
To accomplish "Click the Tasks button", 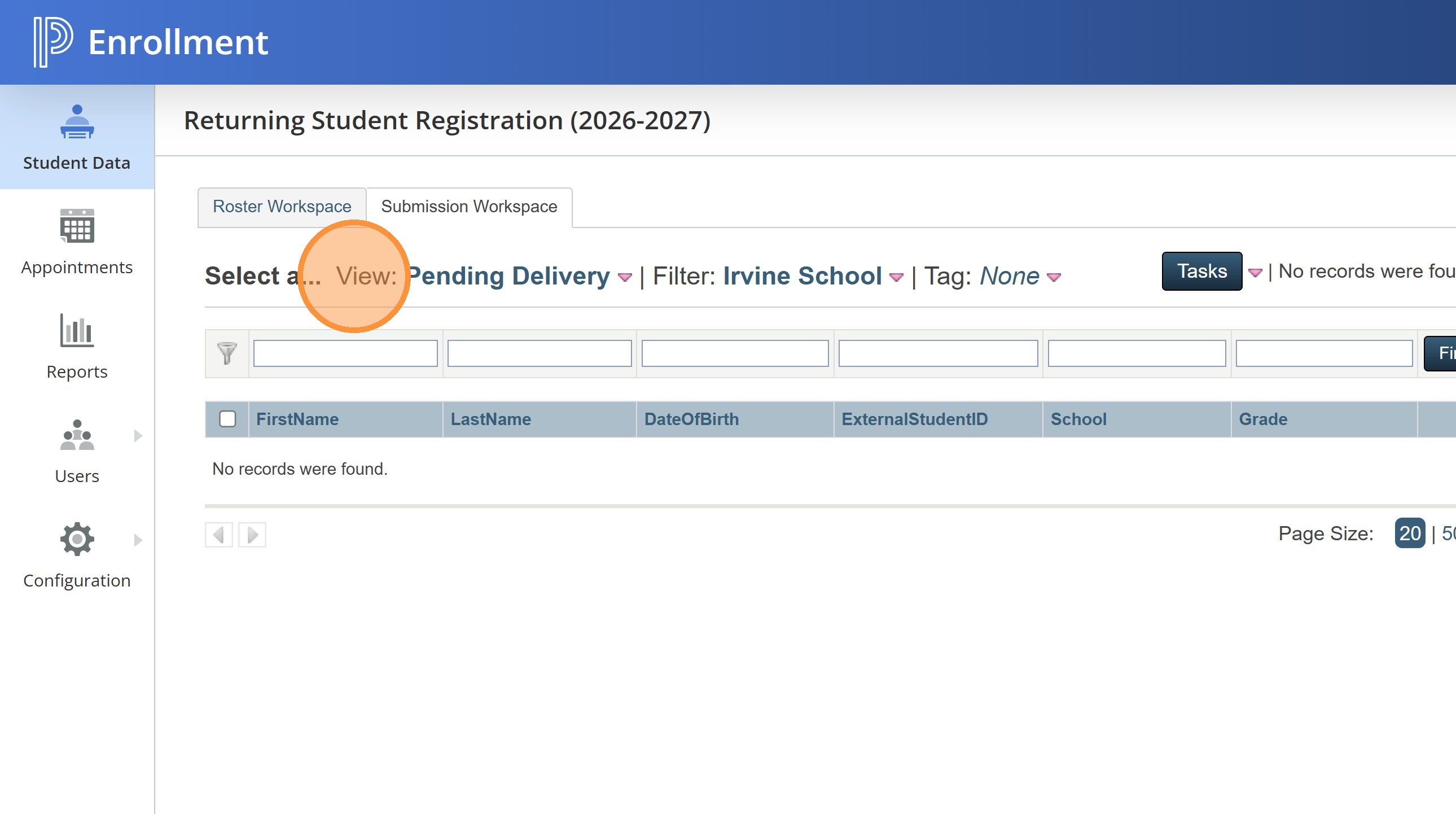I will pyautogui.click(x=1201, y=272).
